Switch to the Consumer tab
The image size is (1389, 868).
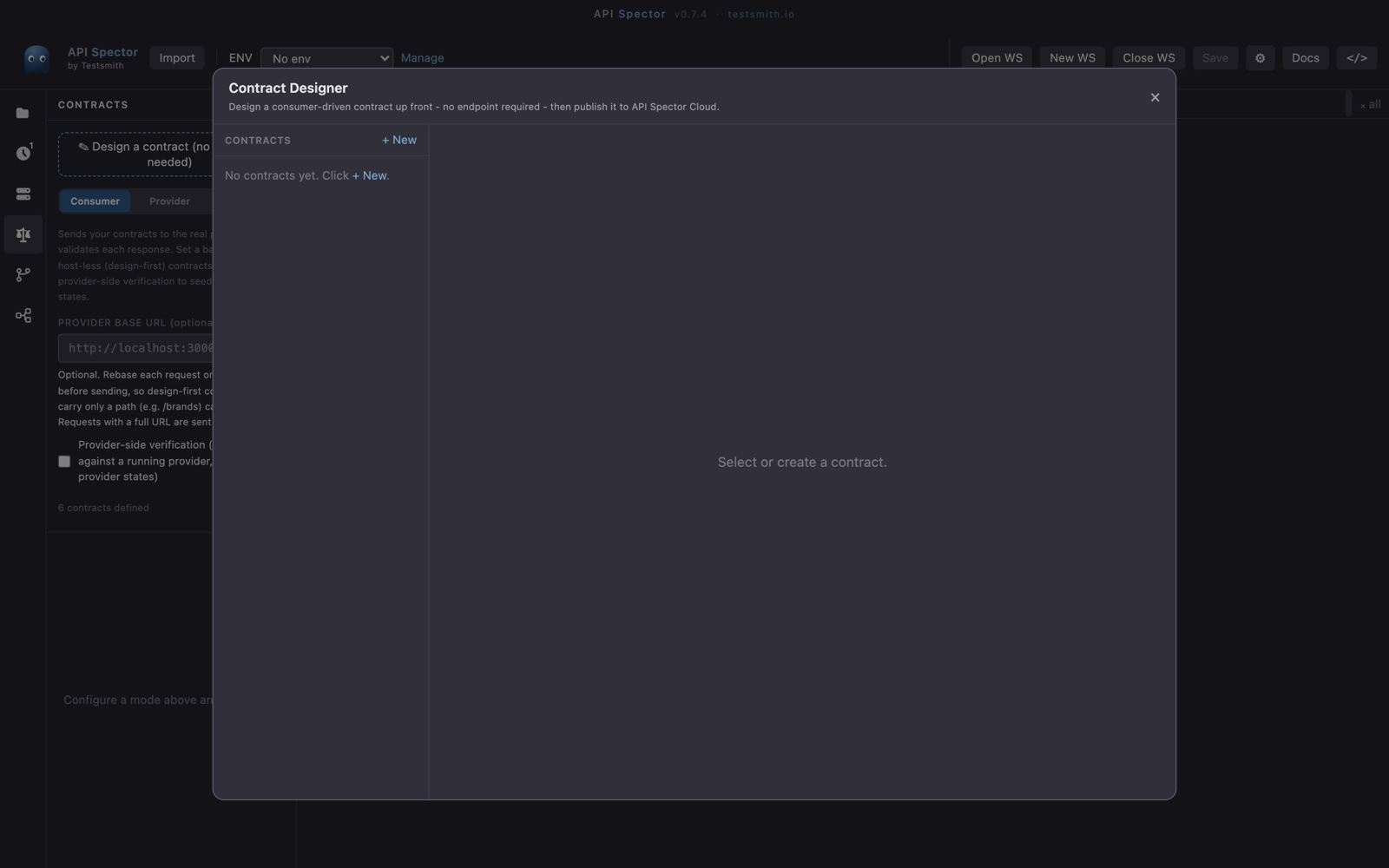95,201
